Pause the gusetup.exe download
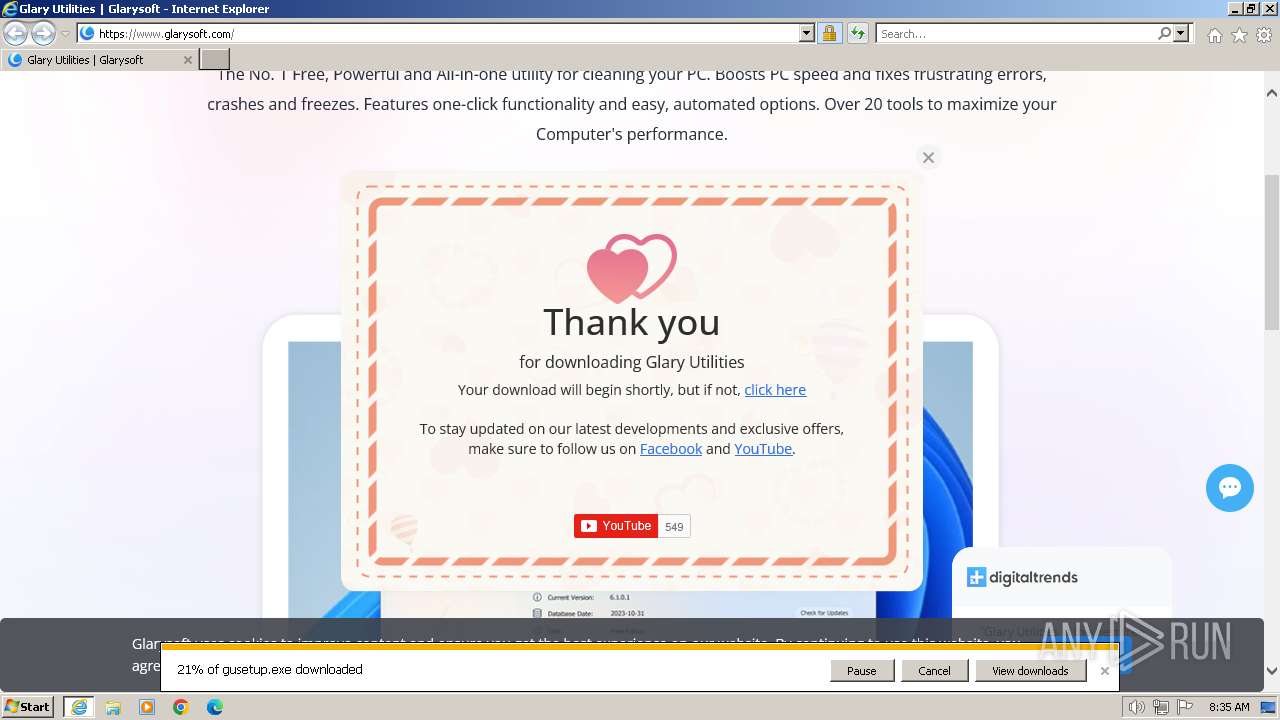Image resolution: width=1280 pixels, height=720 pixels. pos(862,671)
